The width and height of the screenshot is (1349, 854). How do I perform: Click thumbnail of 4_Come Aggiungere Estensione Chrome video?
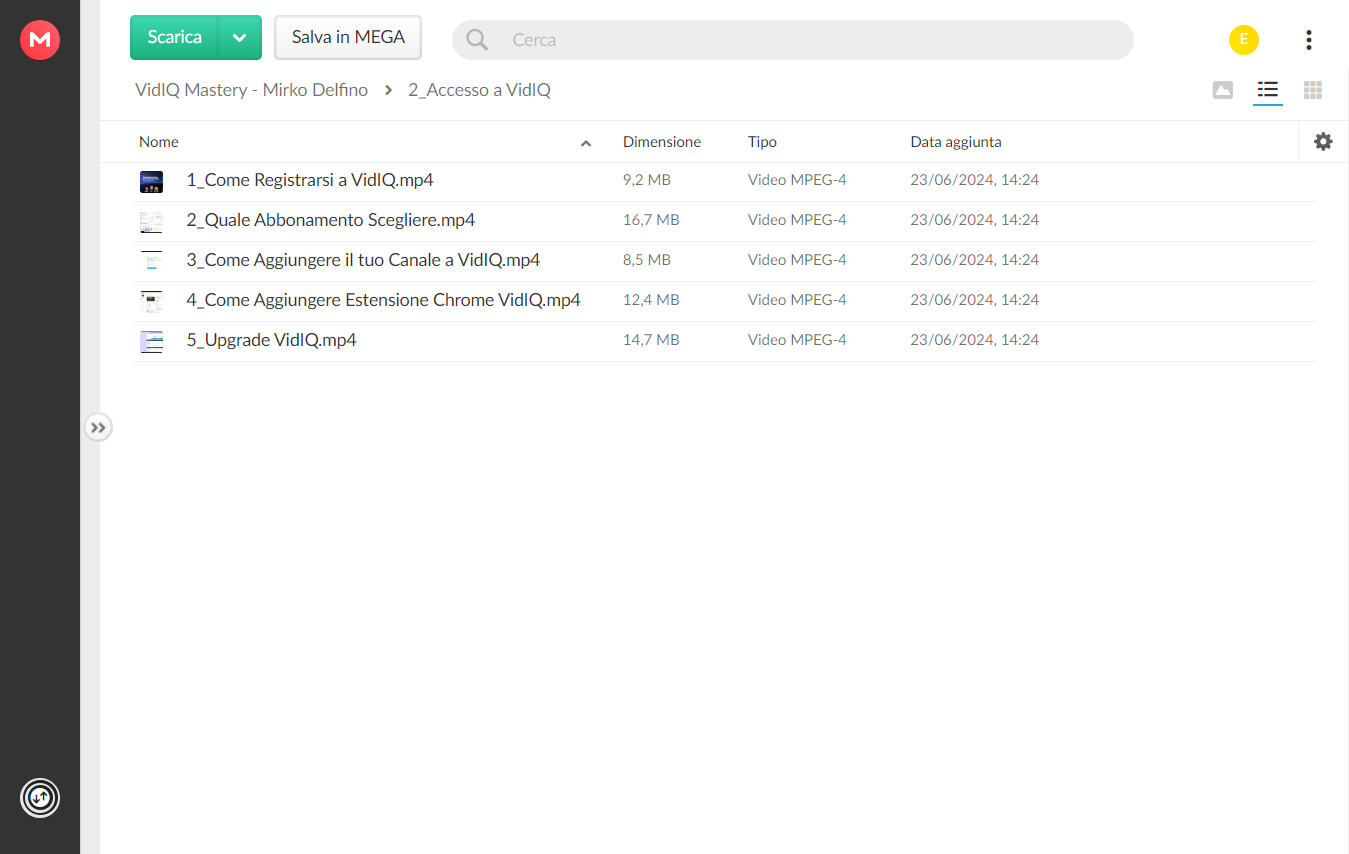coord(151,301)
